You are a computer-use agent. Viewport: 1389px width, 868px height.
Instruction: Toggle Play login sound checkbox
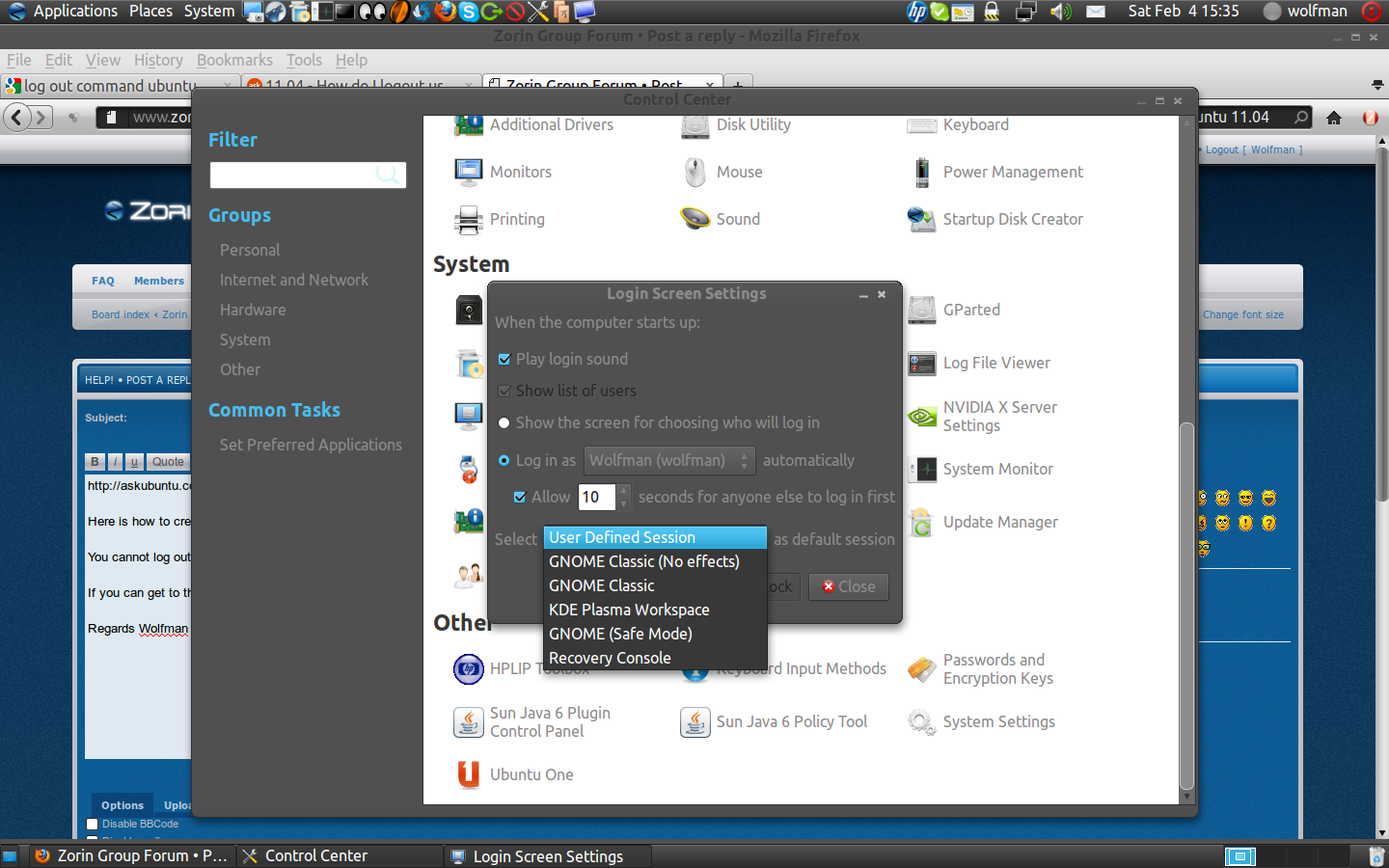click(504, 359)
